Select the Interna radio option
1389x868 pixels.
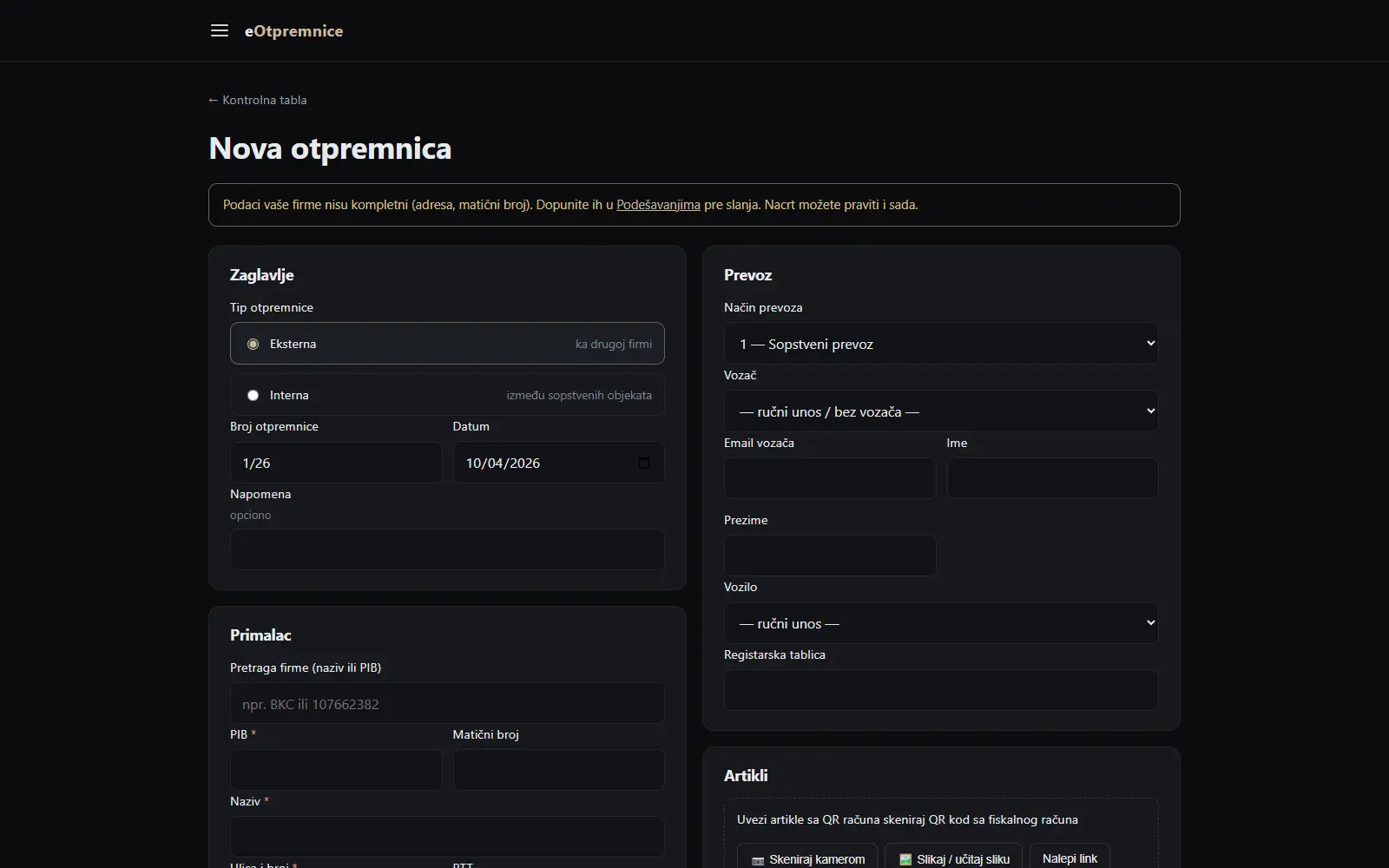pyautogui.click(x=253, y=395)
